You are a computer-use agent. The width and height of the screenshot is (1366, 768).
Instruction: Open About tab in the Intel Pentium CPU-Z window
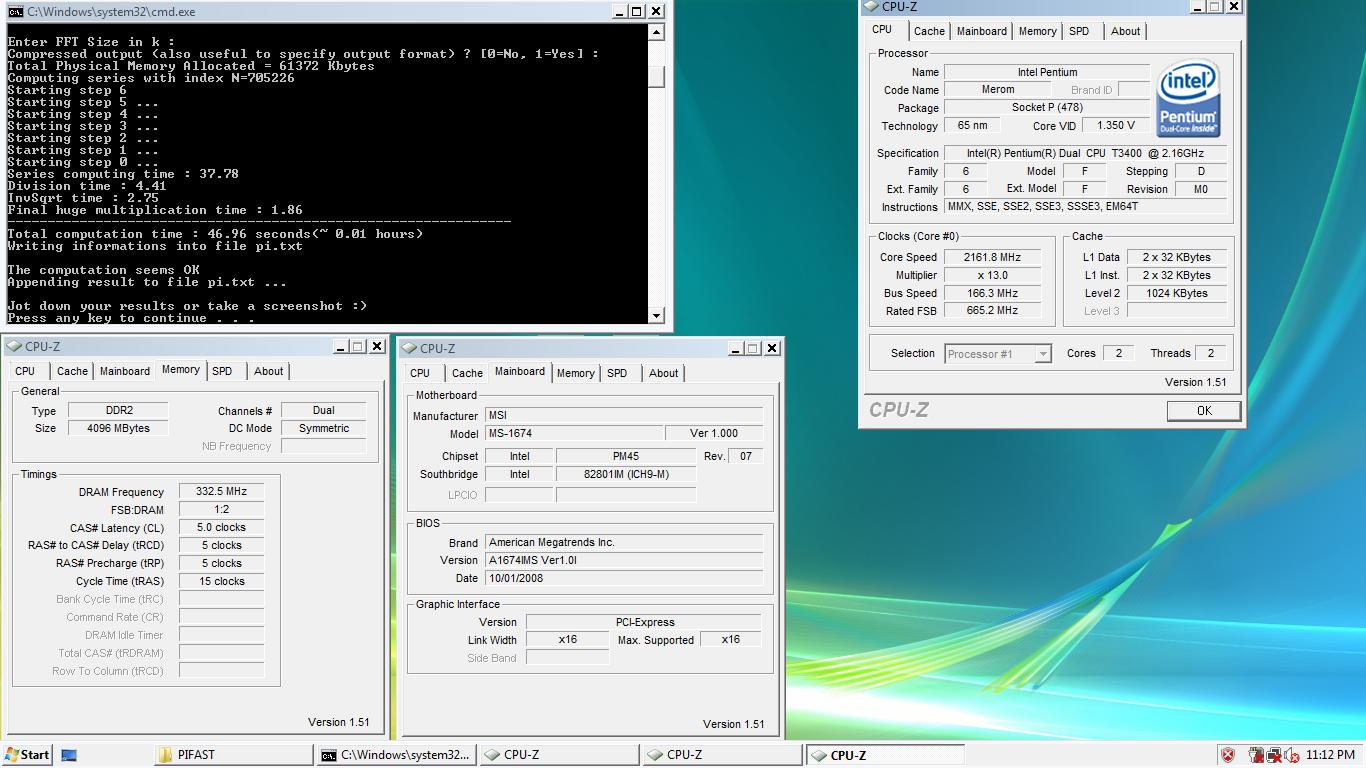(x=1125, y=31)
